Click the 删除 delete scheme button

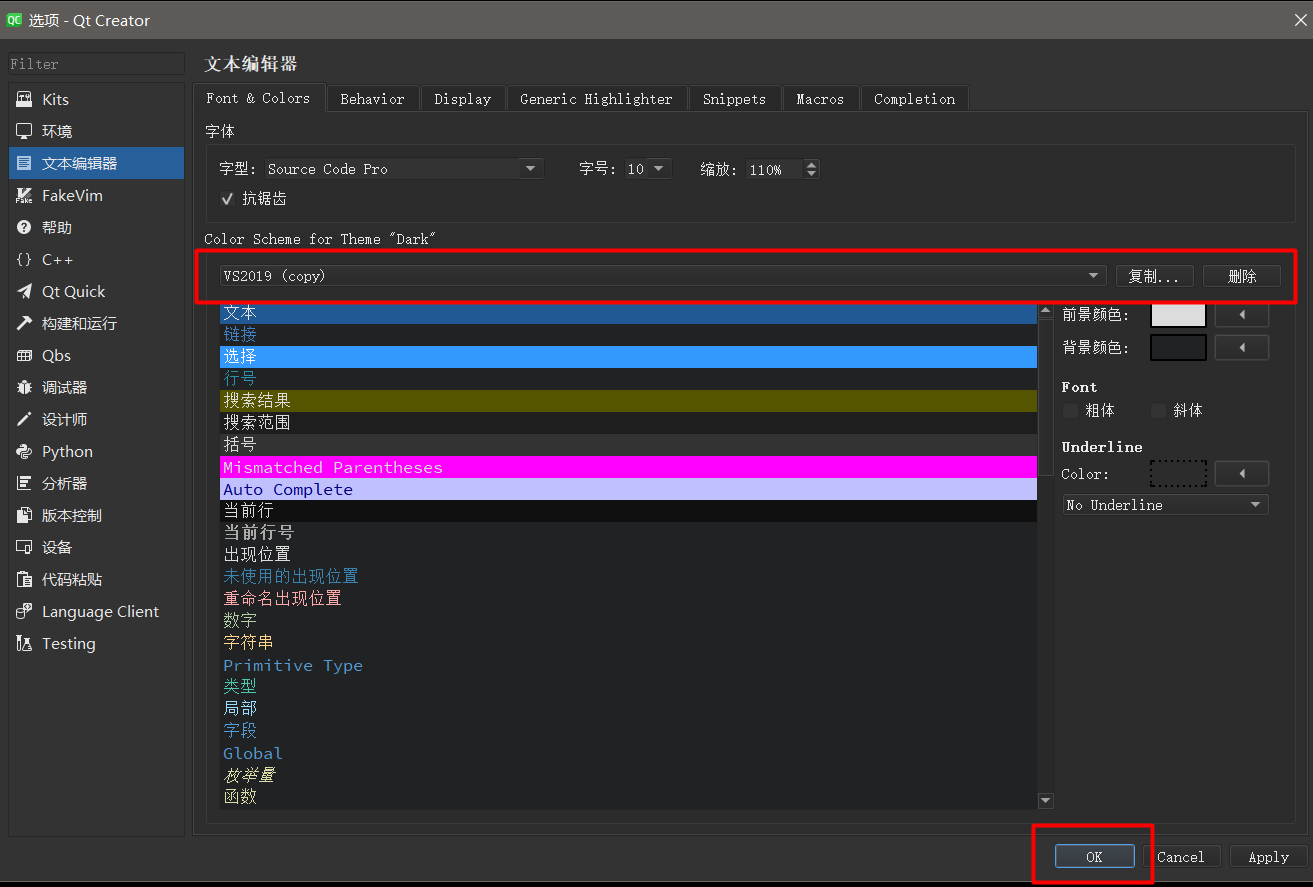point(1241,276)
